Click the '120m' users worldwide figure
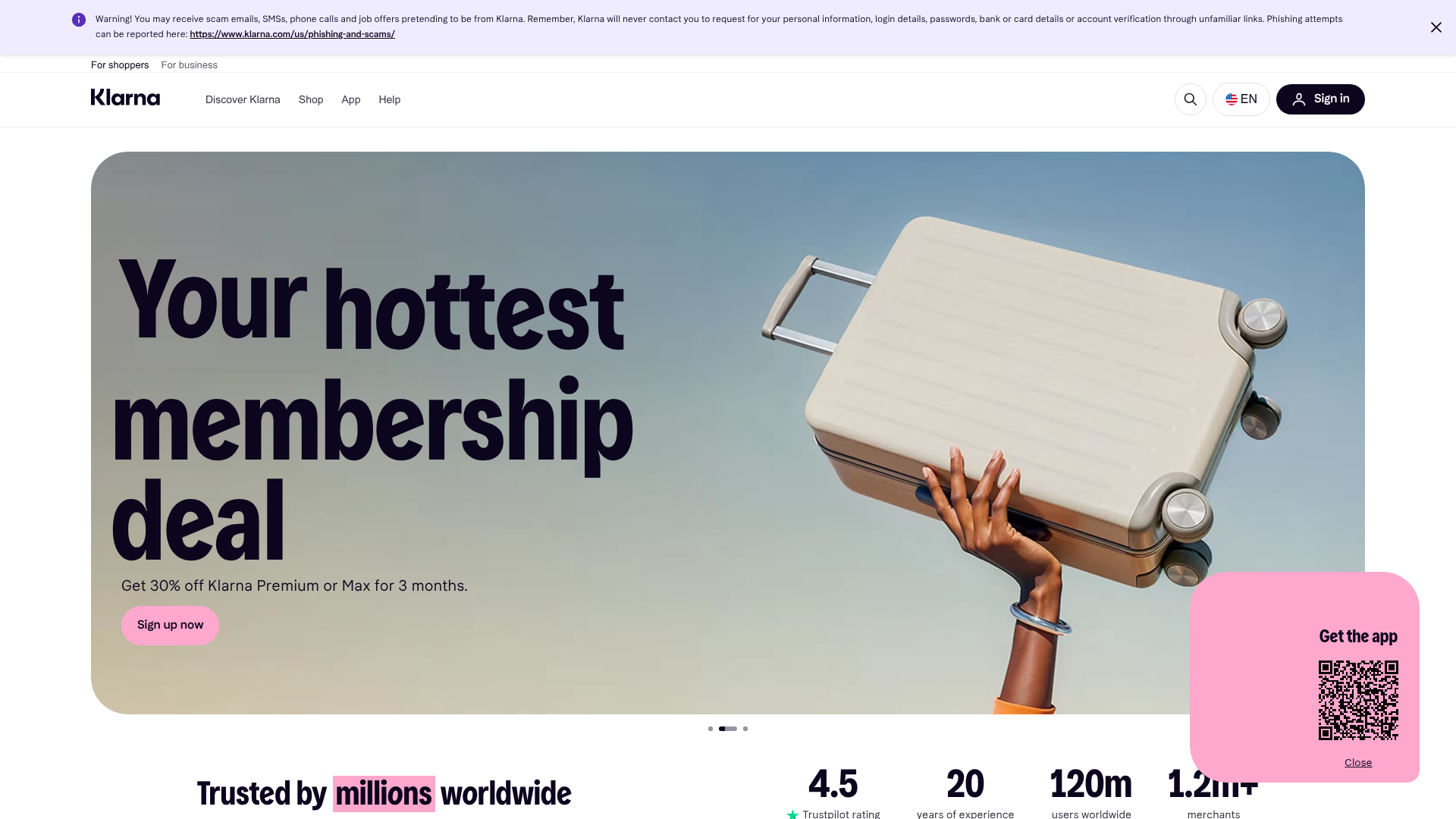 pyautogui.click(x=1091, y=784)
